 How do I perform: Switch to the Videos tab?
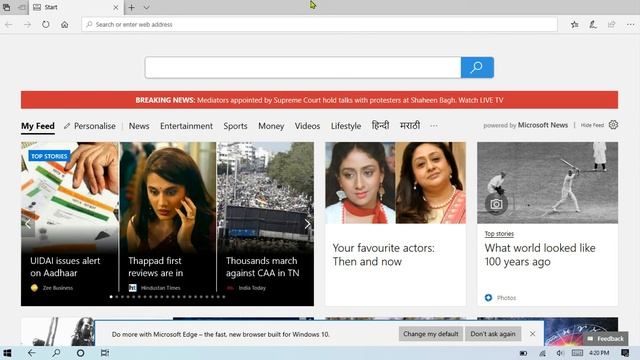click(x=307, y=126)
